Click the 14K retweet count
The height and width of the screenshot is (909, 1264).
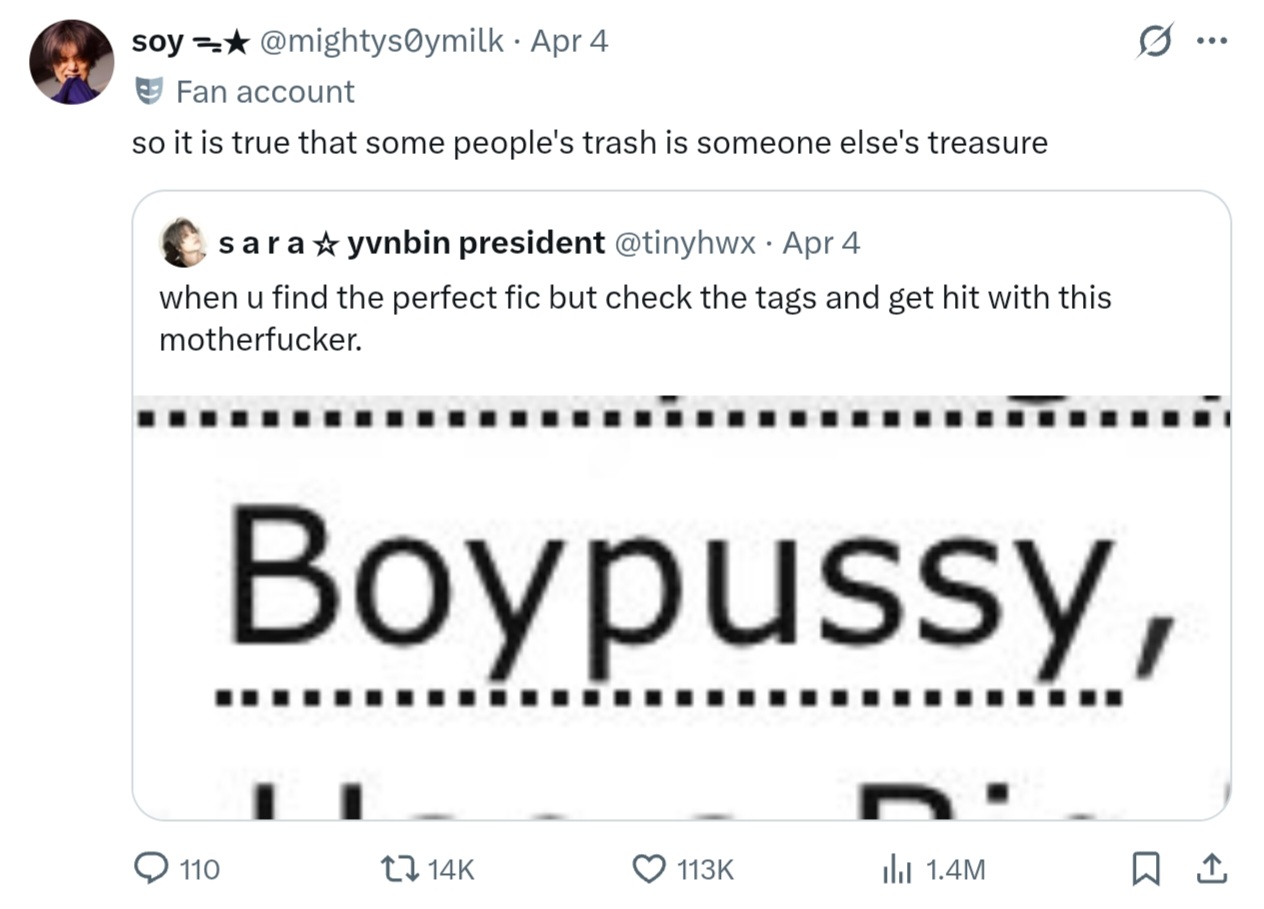pyautogui.click(x=450, y=870)
